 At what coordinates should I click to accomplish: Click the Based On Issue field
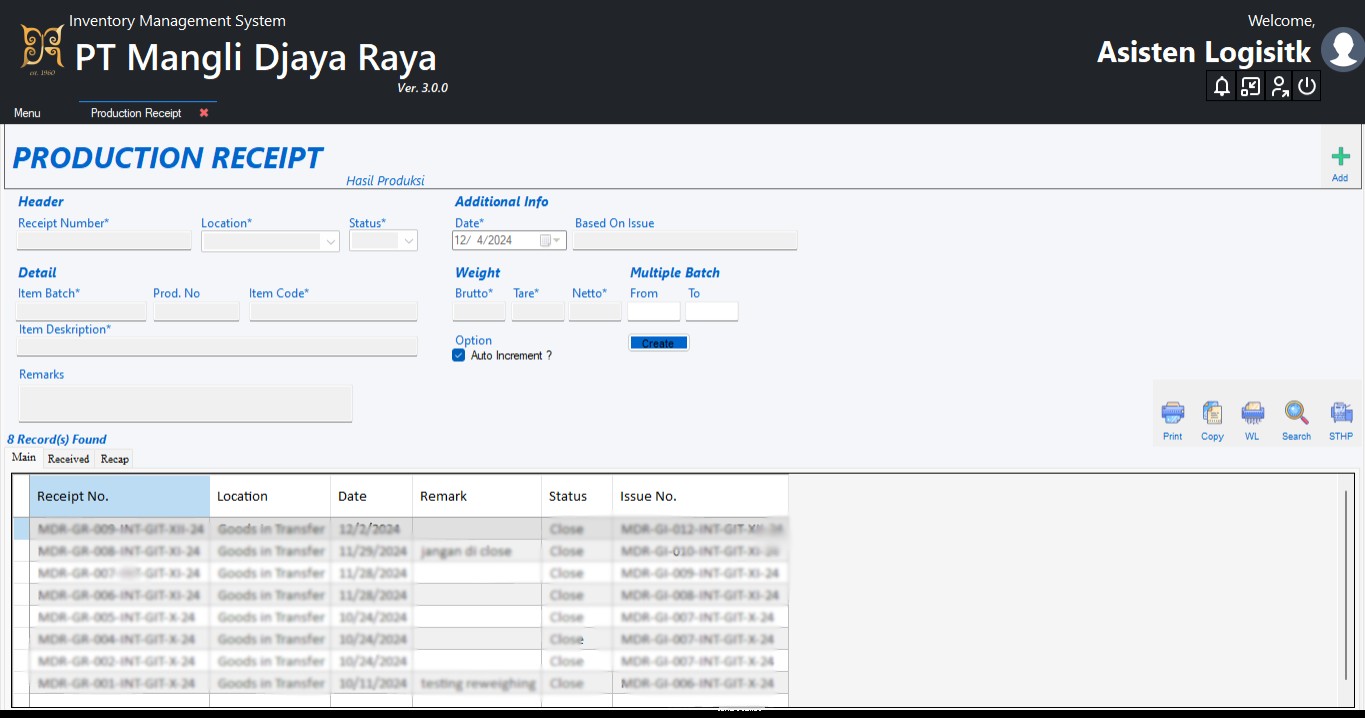(686, 240)
